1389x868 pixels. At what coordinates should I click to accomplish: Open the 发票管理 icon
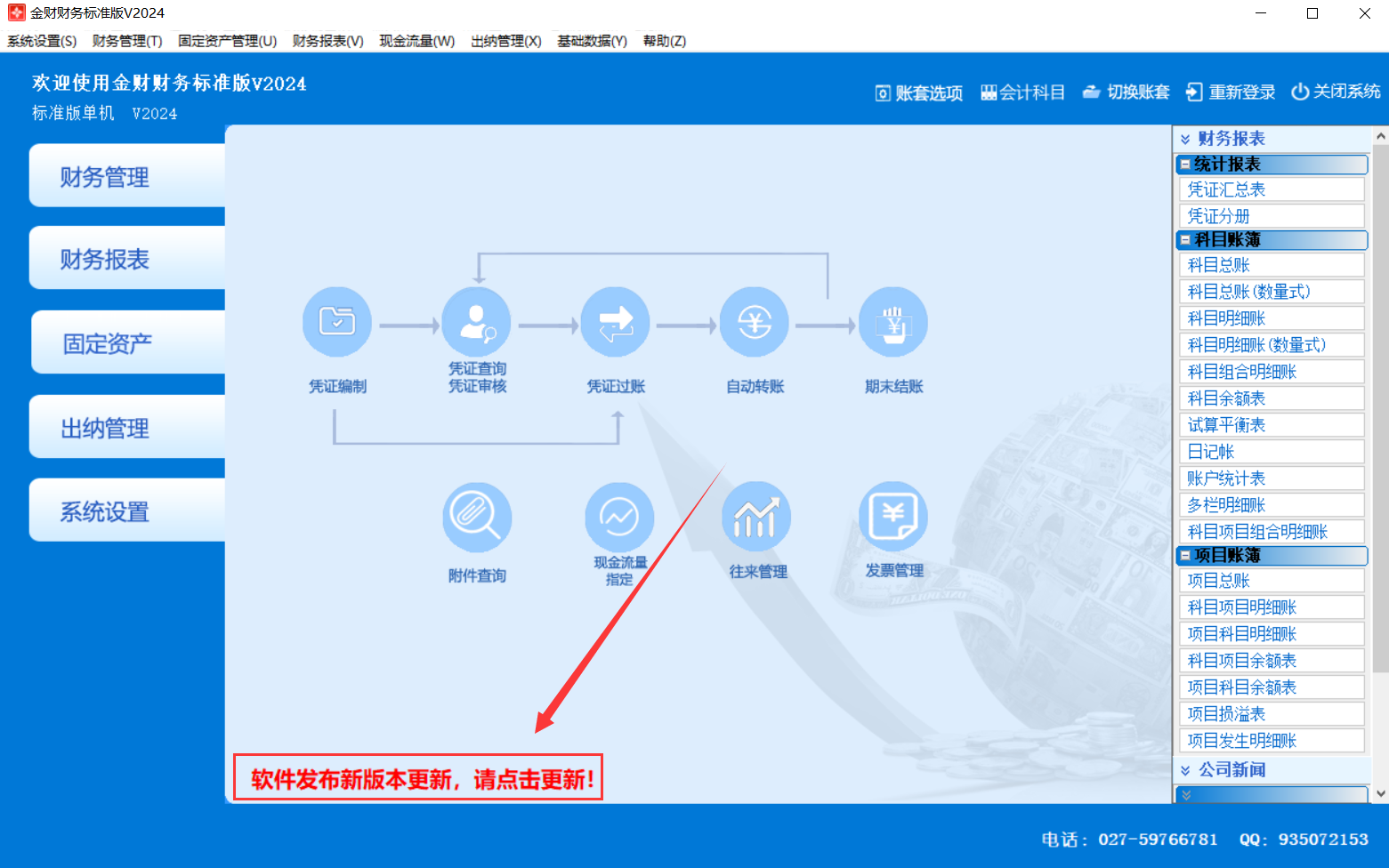893,518
